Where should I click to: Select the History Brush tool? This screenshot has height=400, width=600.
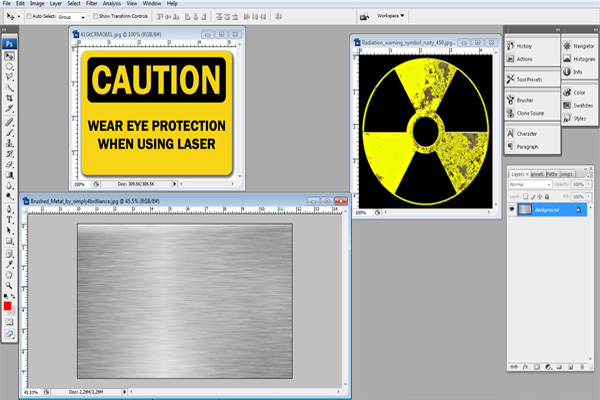click(9, 154)
